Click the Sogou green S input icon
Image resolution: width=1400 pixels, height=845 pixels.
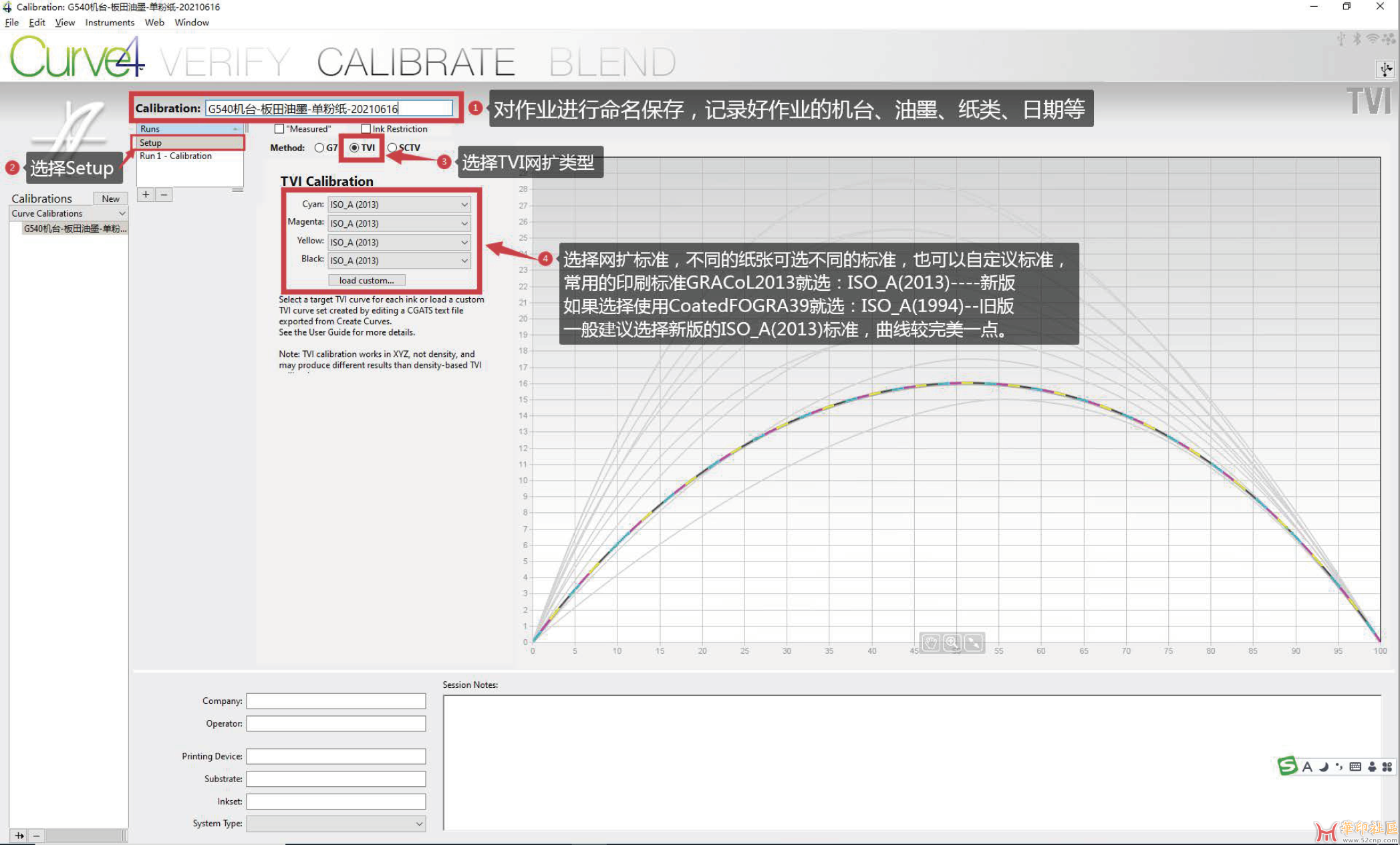(1287, 766)
